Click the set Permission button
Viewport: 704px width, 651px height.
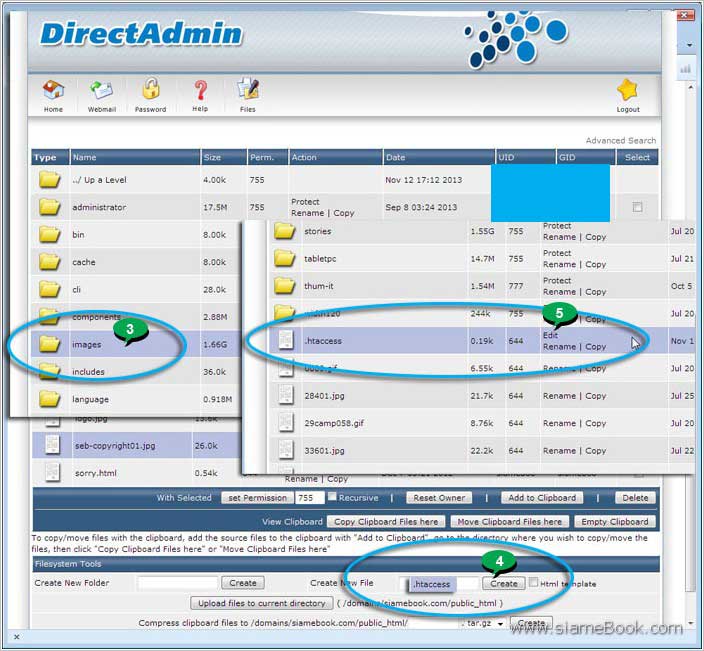257,498
